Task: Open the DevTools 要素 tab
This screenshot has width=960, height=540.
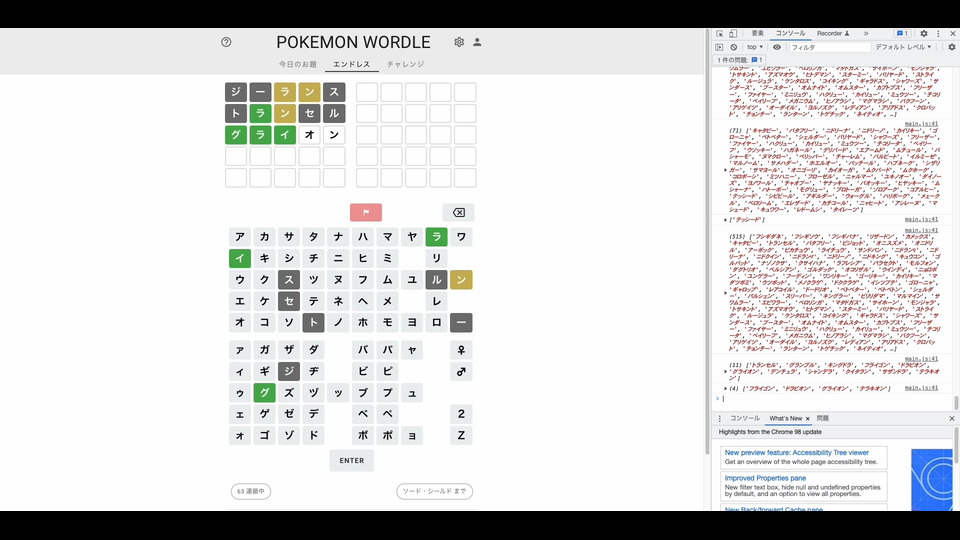Action: coord(758,34)
